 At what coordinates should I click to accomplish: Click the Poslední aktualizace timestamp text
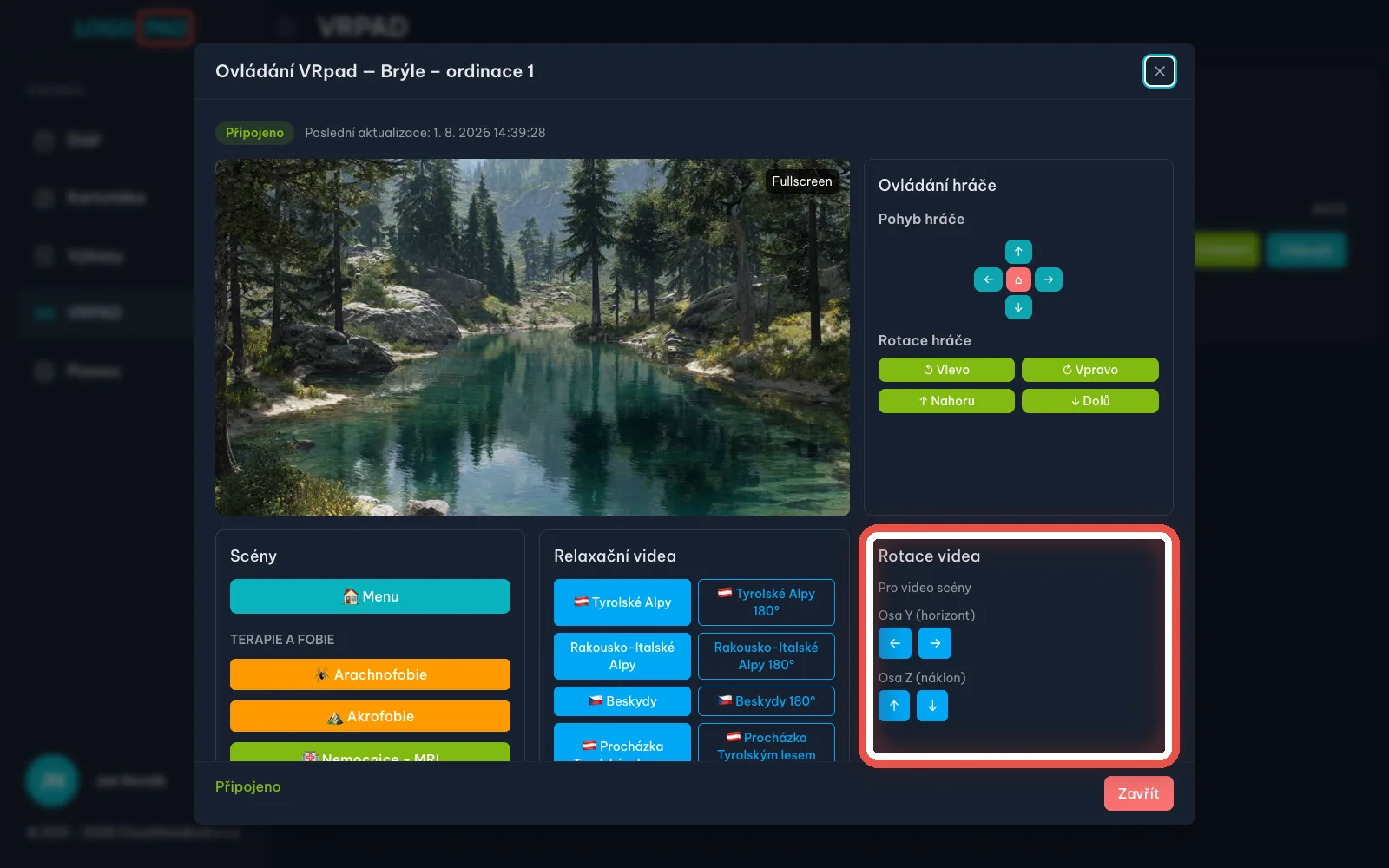pyautogui.click(x=425, y=133)
